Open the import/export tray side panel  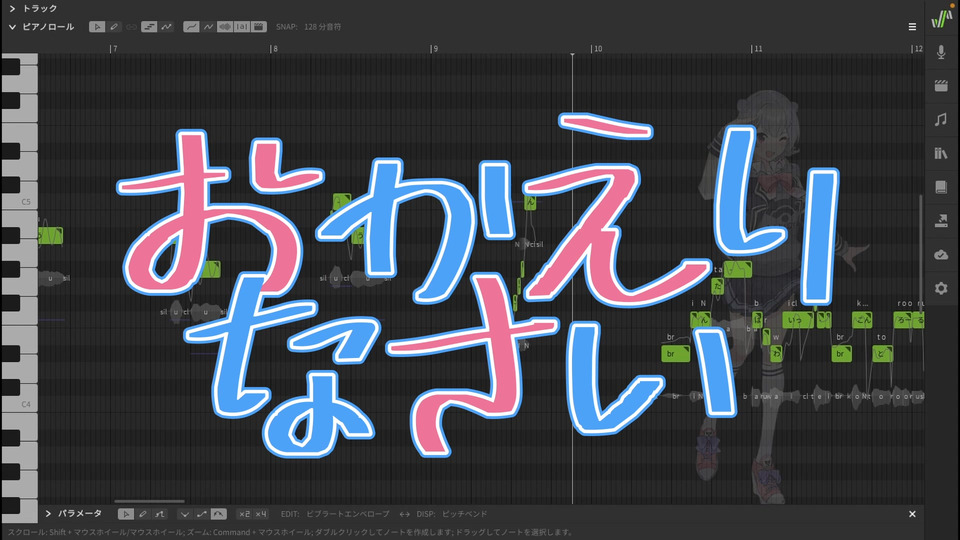(x=941, y=220)
